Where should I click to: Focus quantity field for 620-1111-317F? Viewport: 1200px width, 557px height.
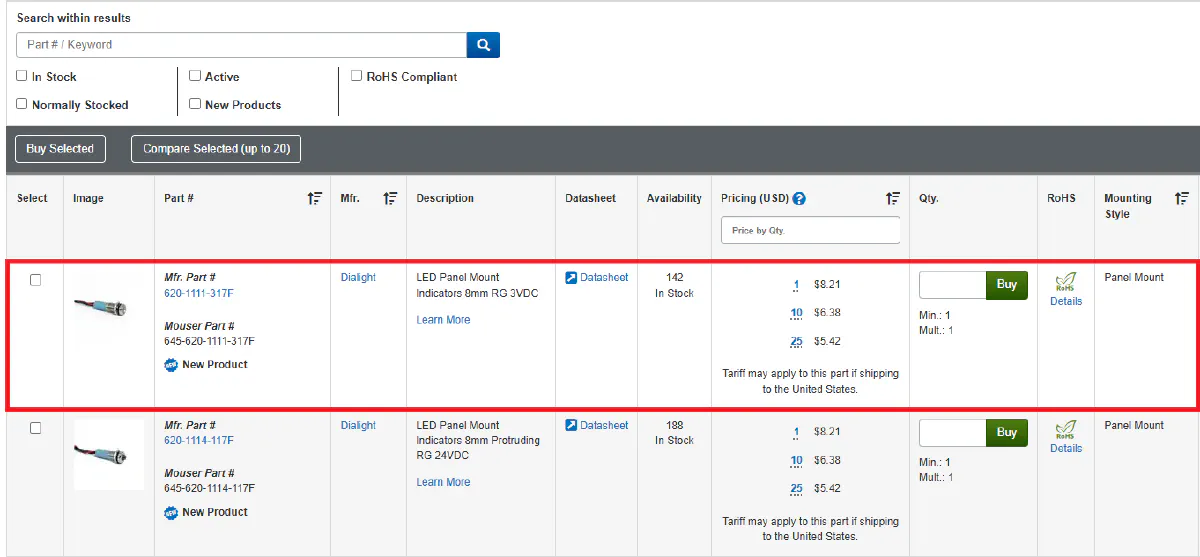click(953, 285)
